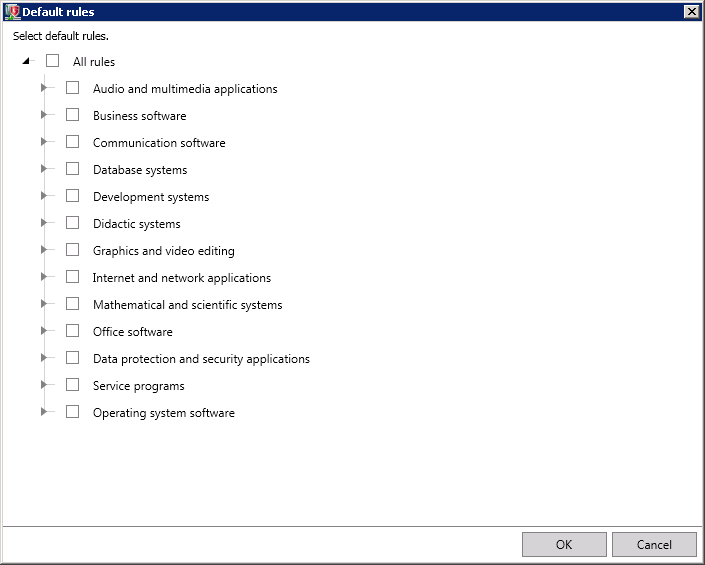Select the Communication software checkbox
Screen dimensions: 705x565
pos(72,142)
